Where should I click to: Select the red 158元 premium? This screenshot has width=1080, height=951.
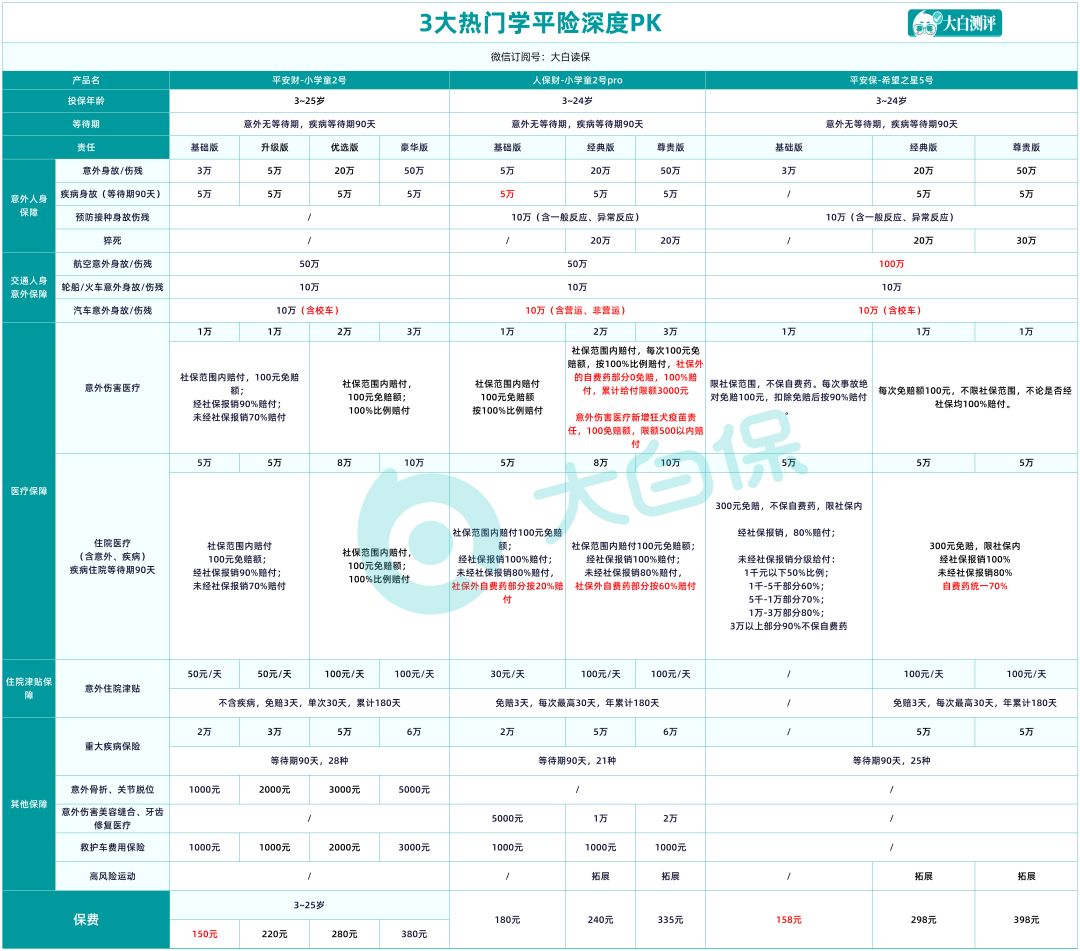pyautogui.click(x=789, y=920)
